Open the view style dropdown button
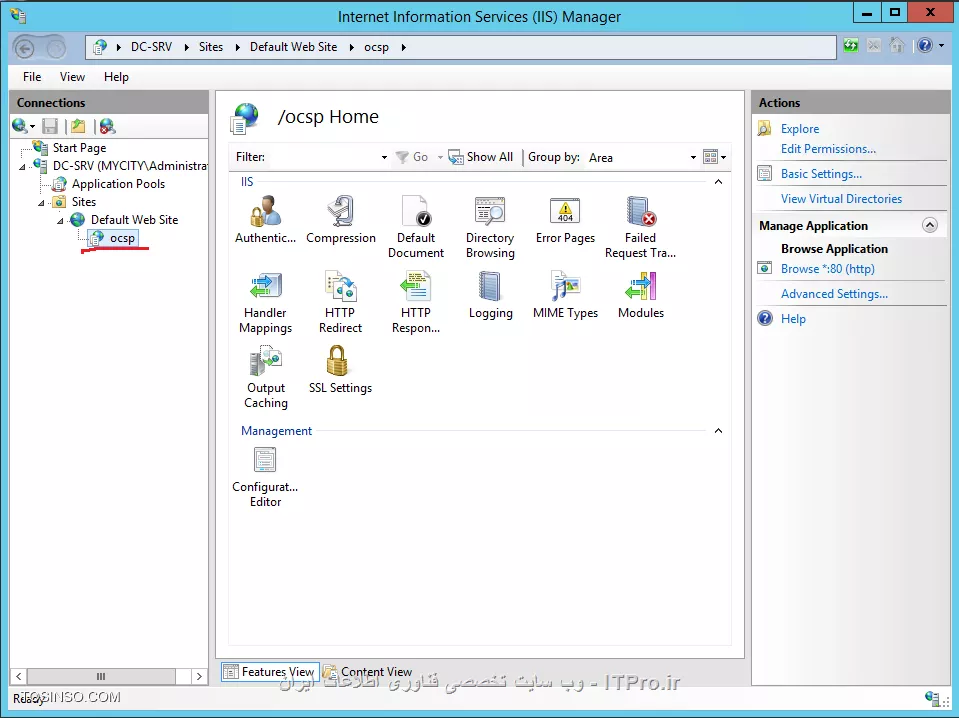This screenshot has width=959, height=718. tap(714, 157)
